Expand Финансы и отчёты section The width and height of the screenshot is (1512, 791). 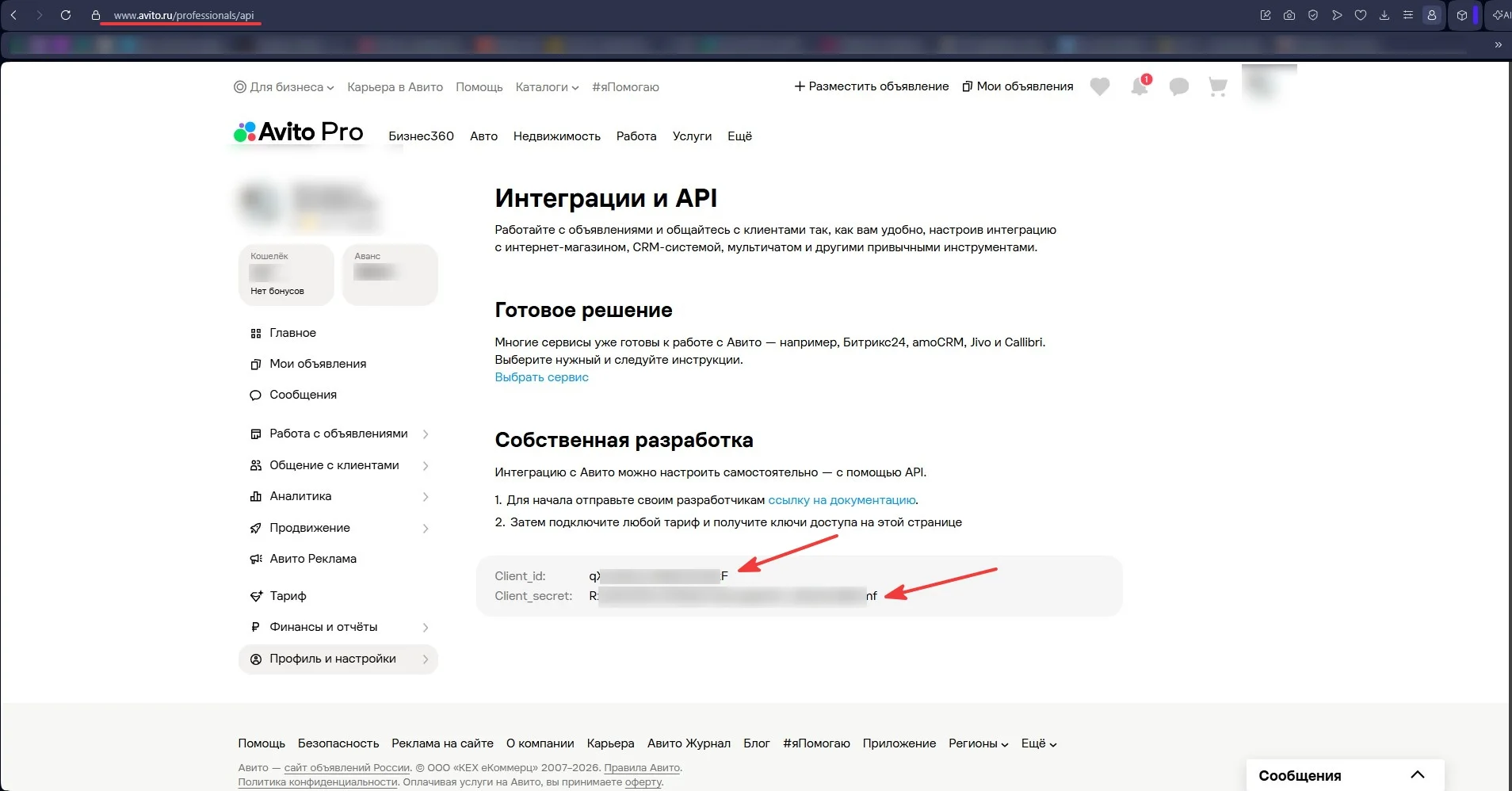pos(338,627)
